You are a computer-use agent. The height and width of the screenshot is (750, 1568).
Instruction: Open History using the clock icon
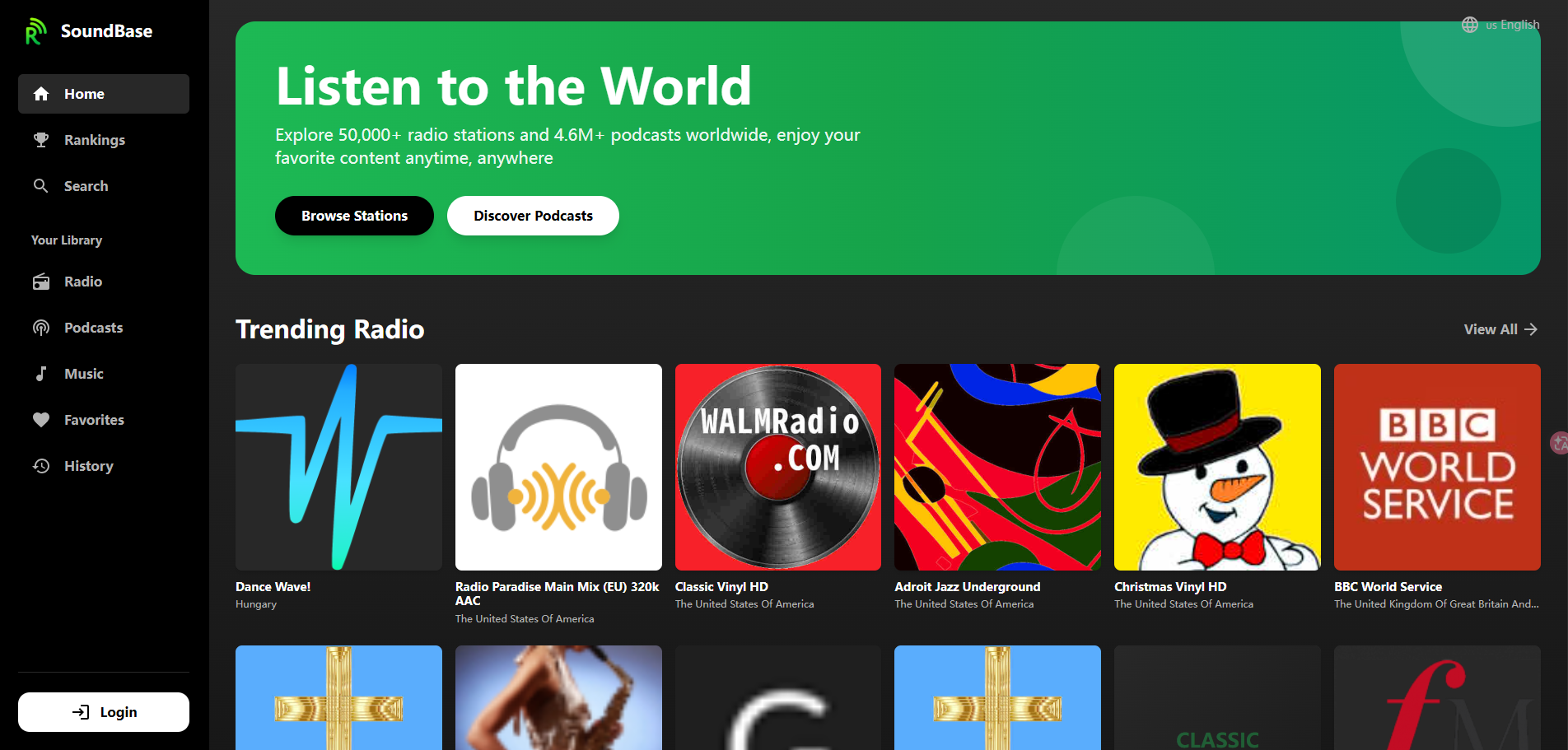(x=40, y=465)
